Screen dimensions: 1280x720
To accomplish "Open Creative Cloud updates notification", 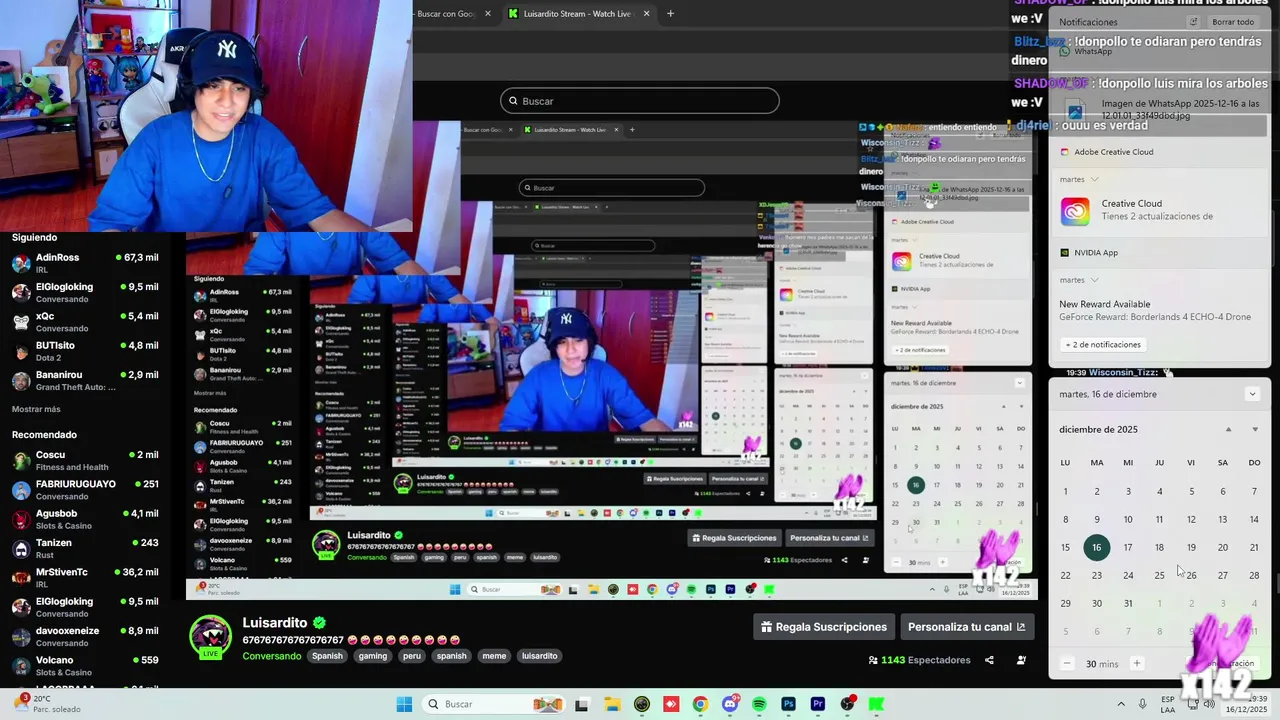I will pyautogui.click(x=1160, y=210).
